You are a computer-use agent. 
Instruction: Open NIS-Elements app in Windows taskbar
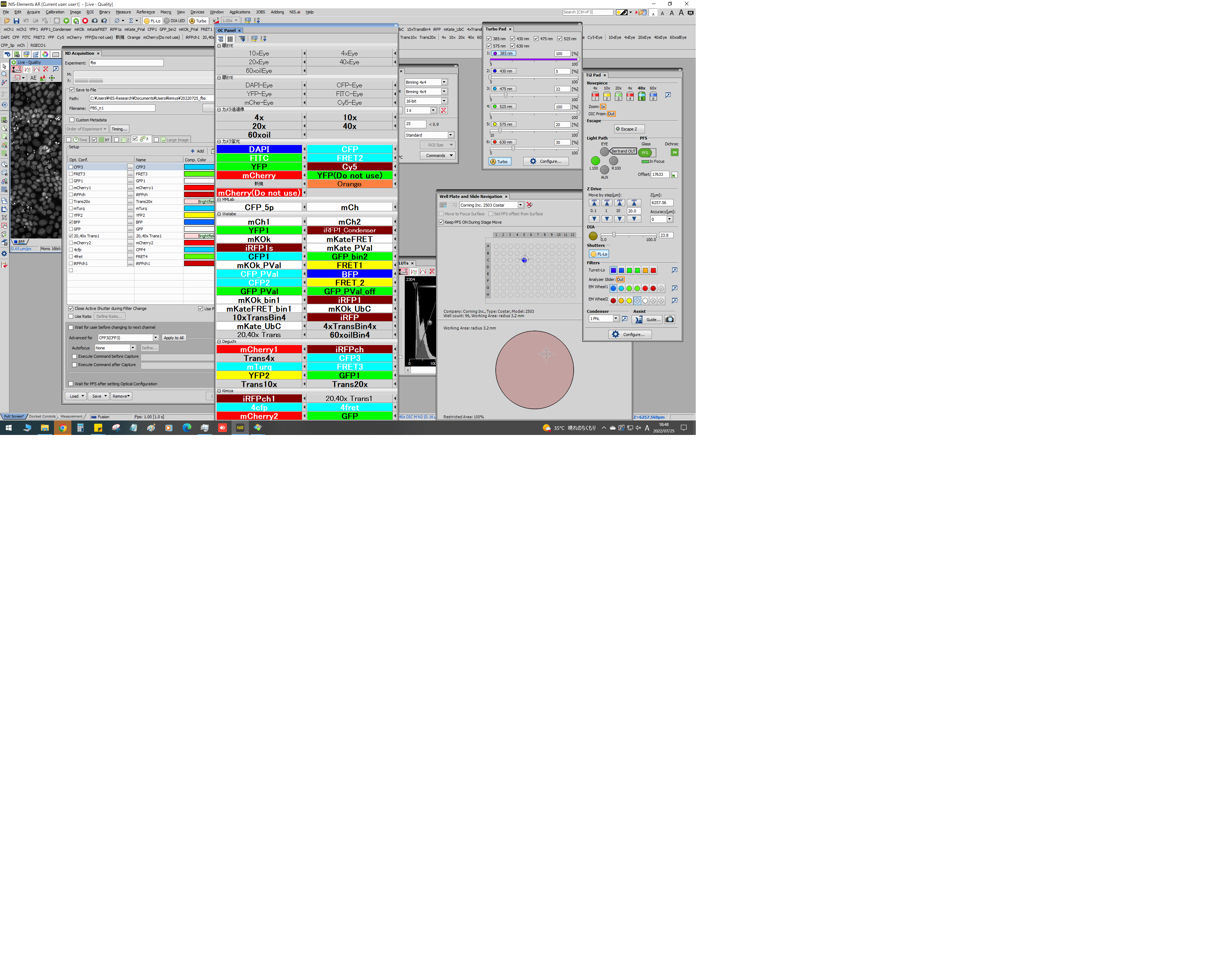[x=240, y=428]
